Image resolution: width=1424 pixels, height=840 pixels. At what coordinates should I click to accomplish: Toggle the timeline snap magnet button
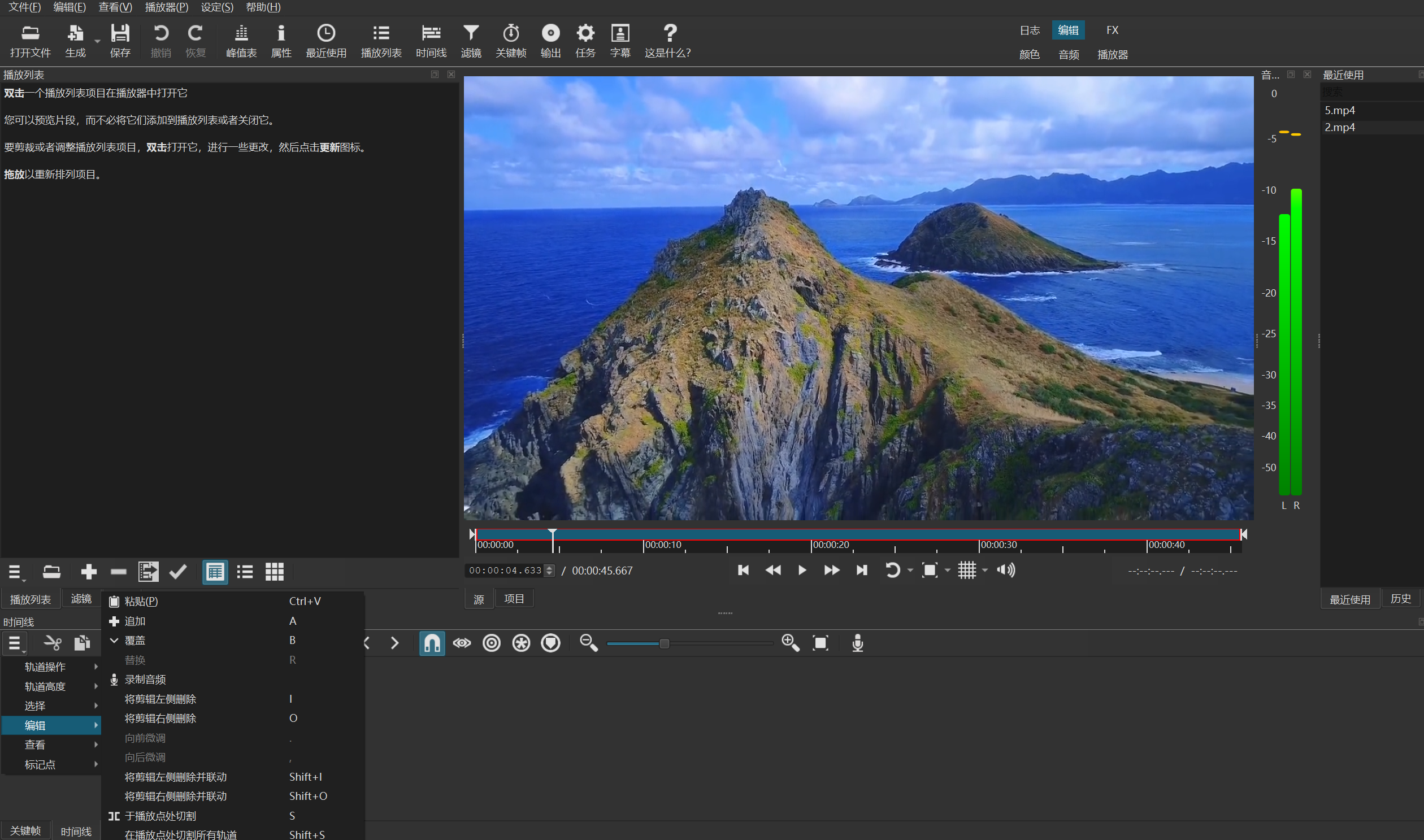coord(432,643)
